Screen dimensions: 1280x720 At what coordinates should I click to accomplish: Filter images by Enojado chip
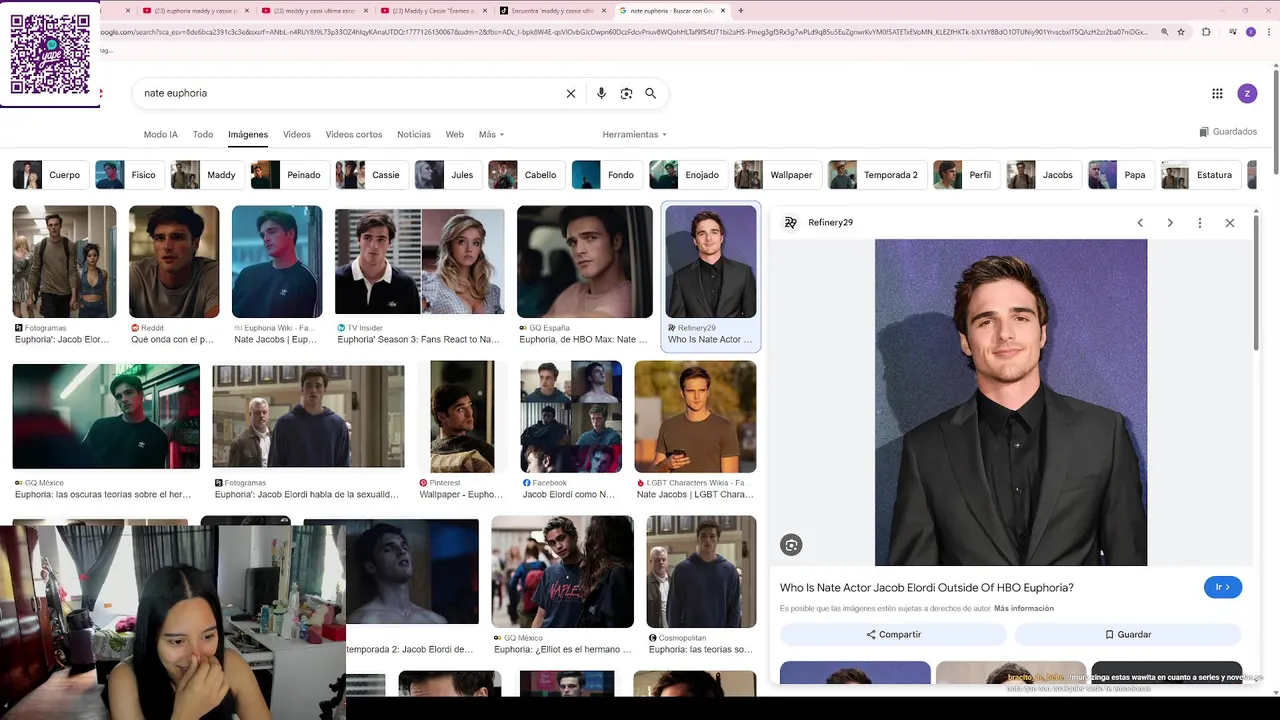tap(688, 175)
